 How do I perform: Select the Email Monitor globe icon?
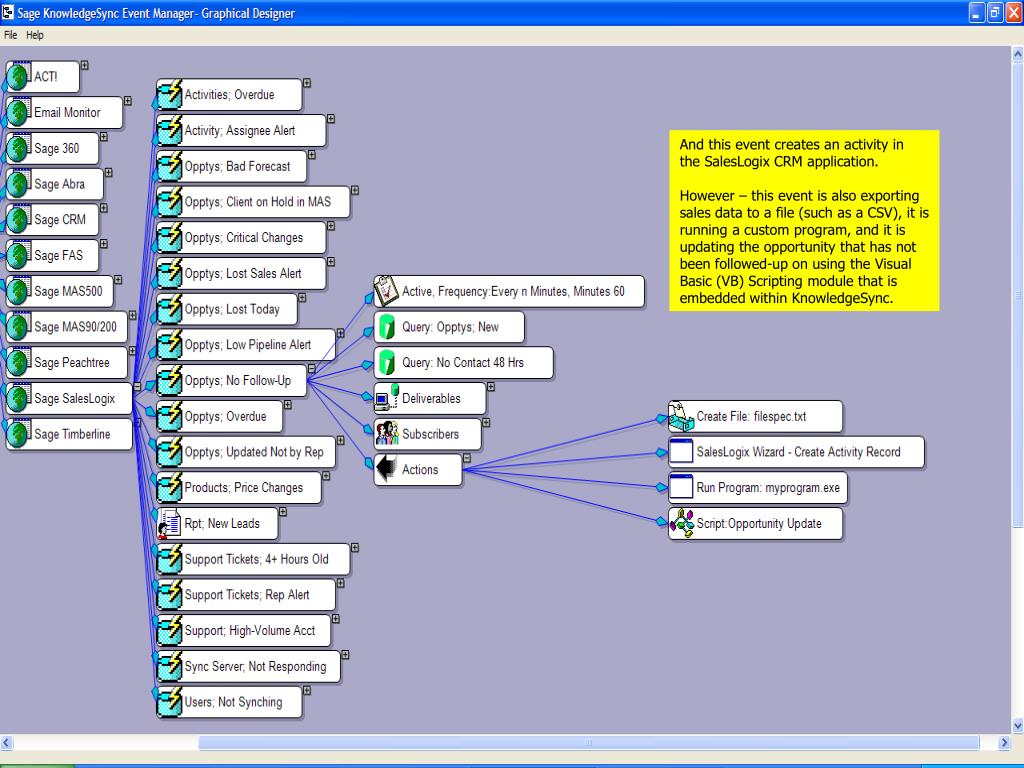[19, 112]
